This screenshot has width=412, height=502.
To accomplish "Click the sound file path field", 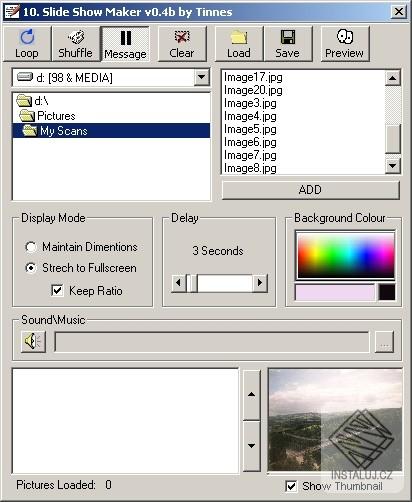I will [212, 342].
